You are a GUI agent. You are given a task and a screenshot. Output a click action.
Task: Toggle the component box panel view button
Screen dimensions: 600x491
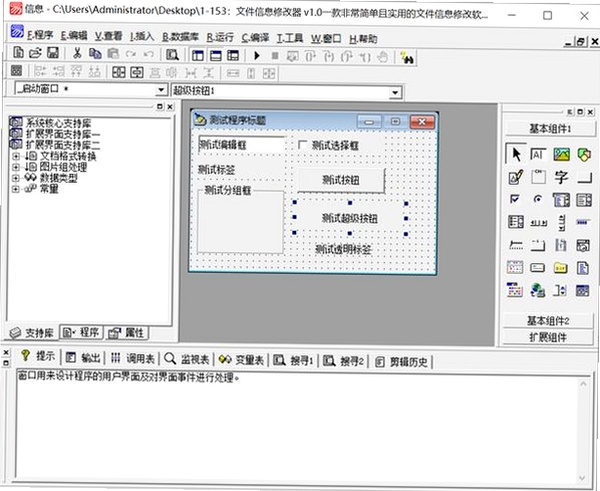pyautogui.click(x=233, y=56)
